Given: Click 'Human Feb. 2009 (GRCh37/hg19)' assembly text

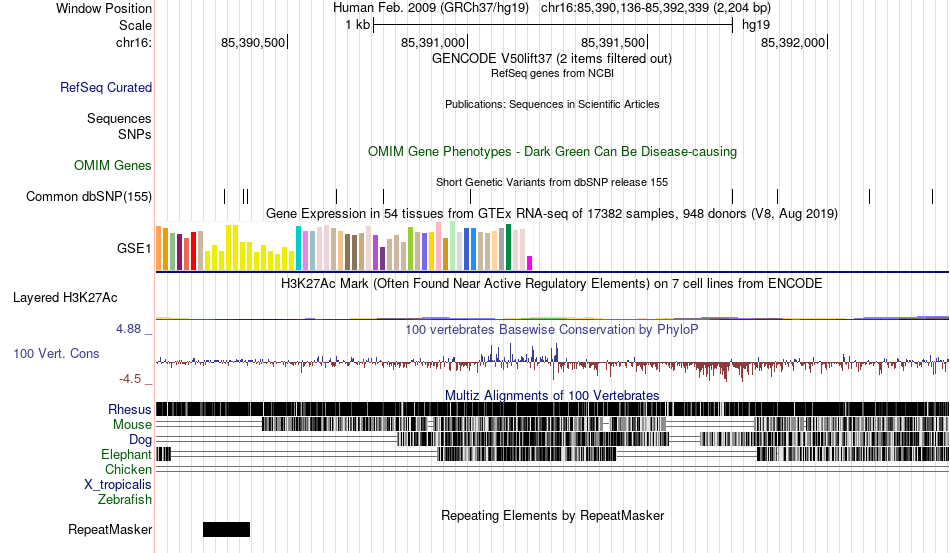Looking at the screenshot, I should (x=431, y=8).
